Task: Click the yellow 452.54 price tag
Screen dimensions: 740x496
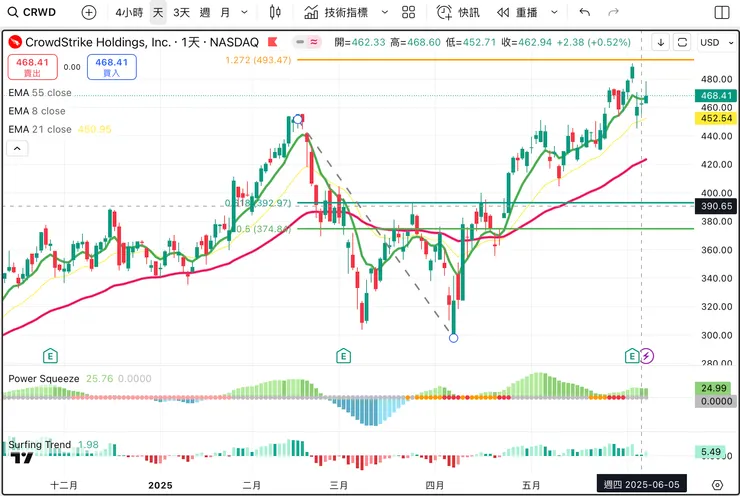Action: (715, 118)
